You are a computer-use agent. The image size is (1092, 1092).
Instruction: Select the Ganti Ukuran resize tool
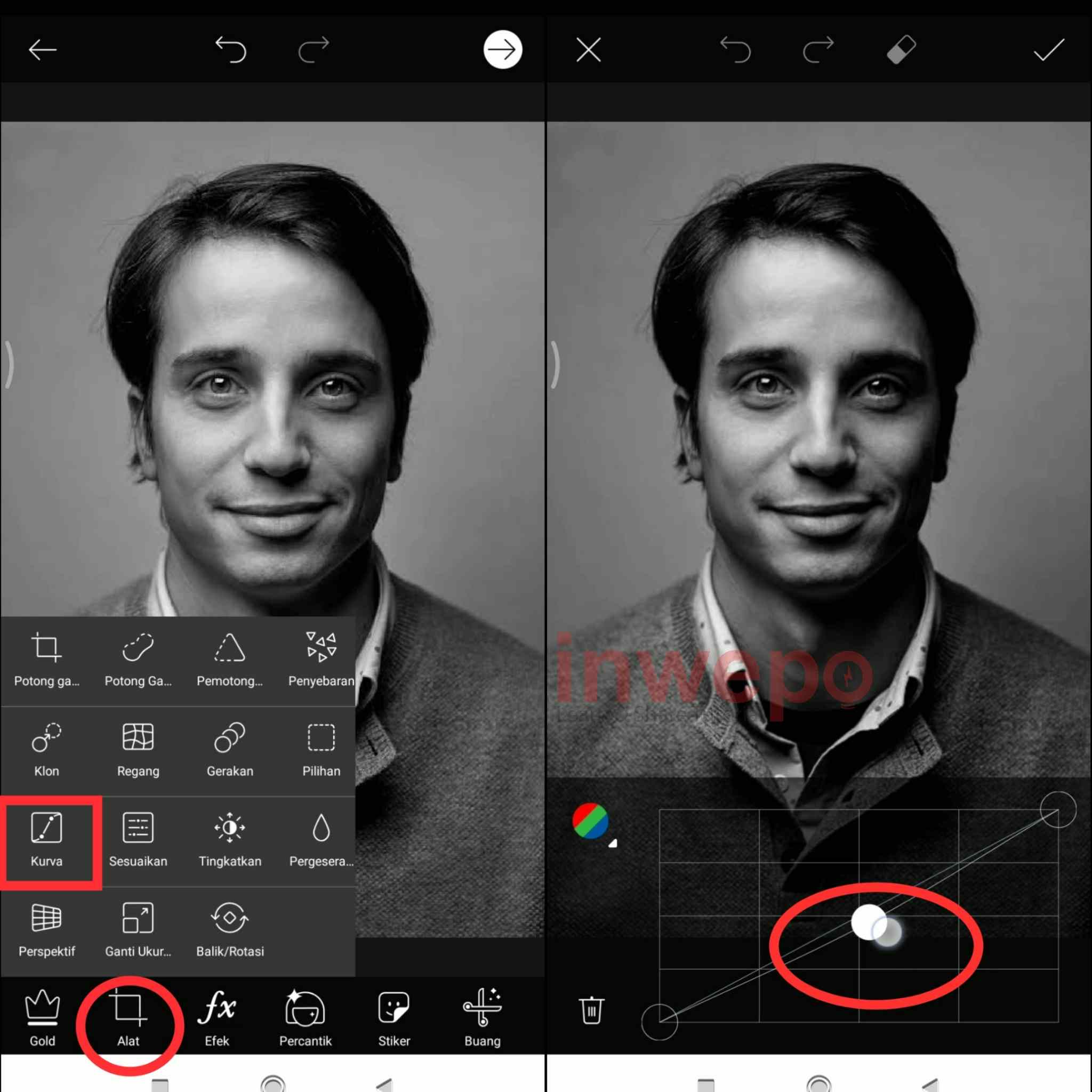tap(138, 929)
